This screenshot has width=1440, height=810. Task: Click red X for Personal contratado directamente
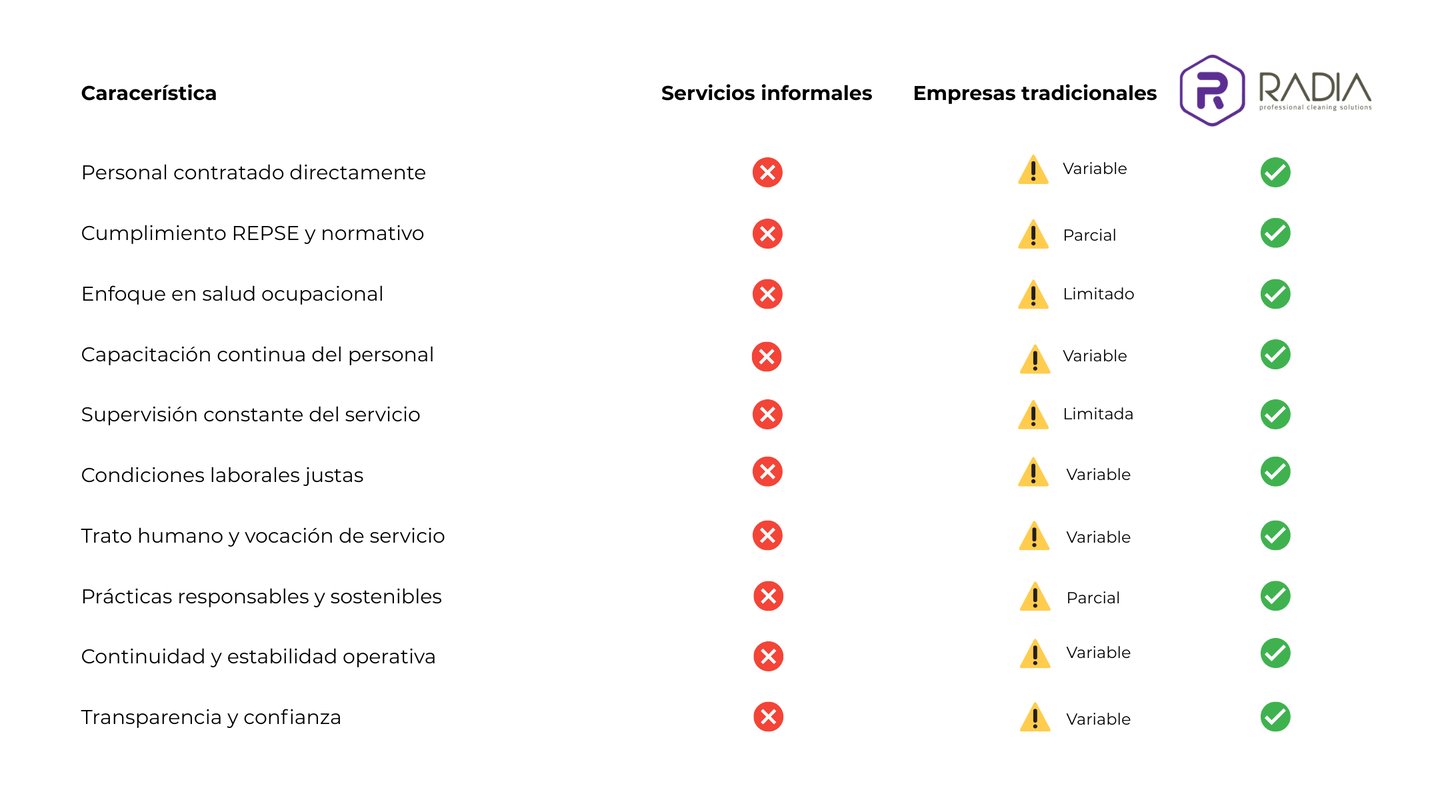(x=767, y=172)
